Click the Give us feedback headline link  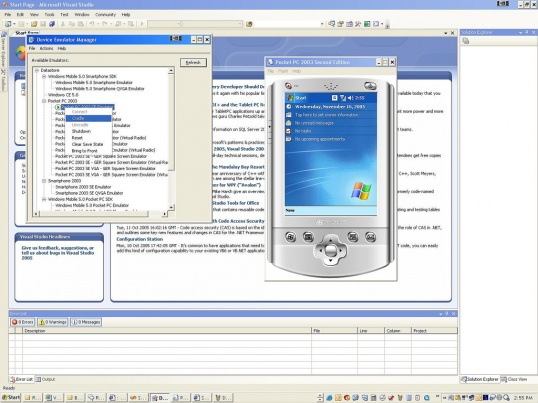coord(58,253)
